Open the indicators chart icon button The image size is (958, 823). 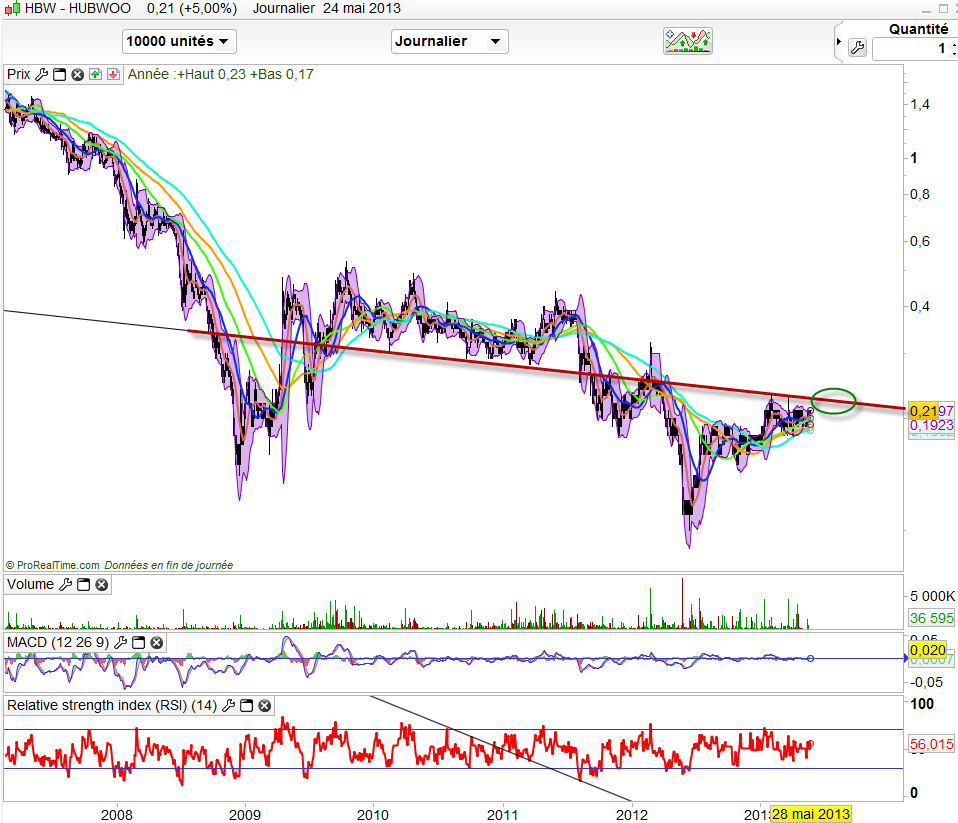click(688, 41)
